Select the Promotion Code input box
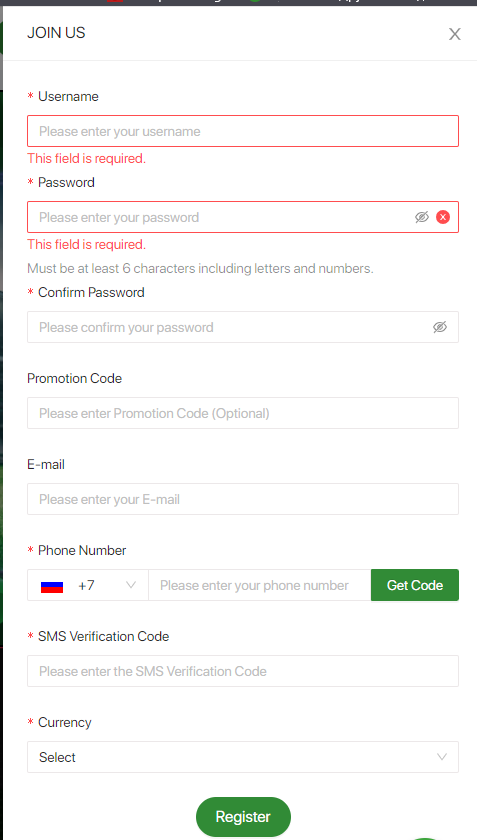The image size is (477, 840). click(x=243, y=413)
